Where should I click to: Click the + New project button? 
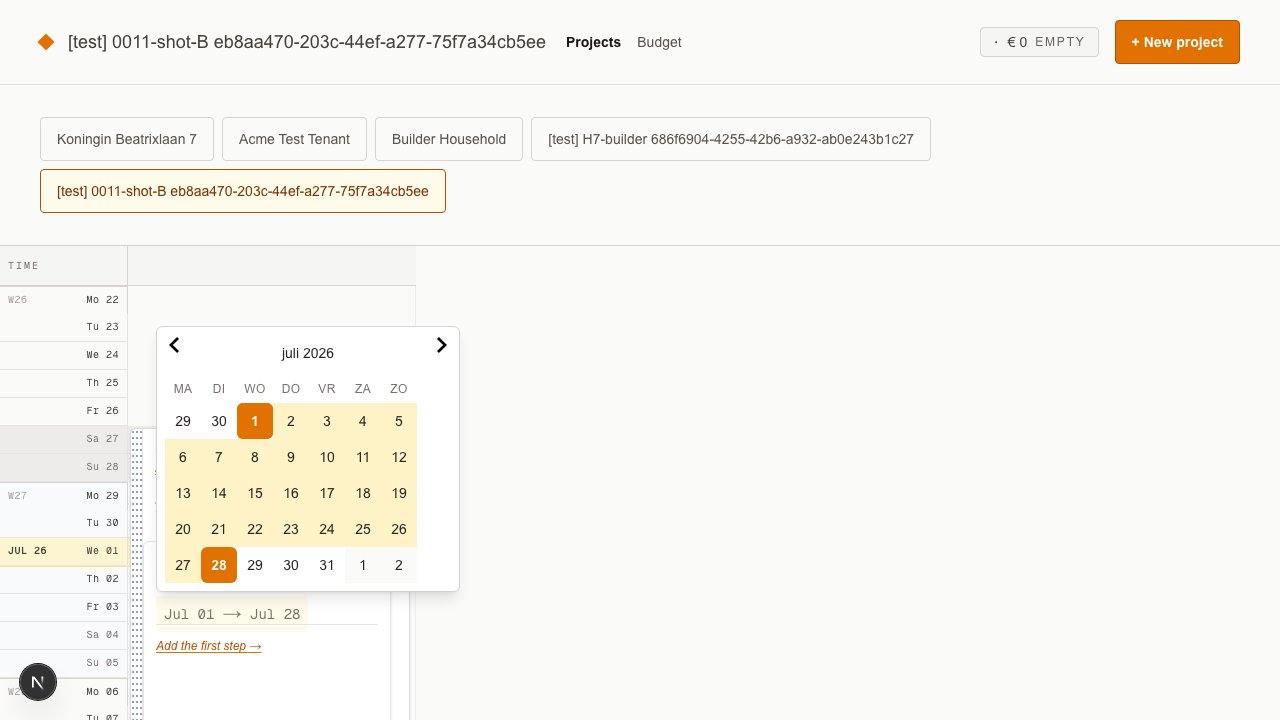click(1177, 42)
